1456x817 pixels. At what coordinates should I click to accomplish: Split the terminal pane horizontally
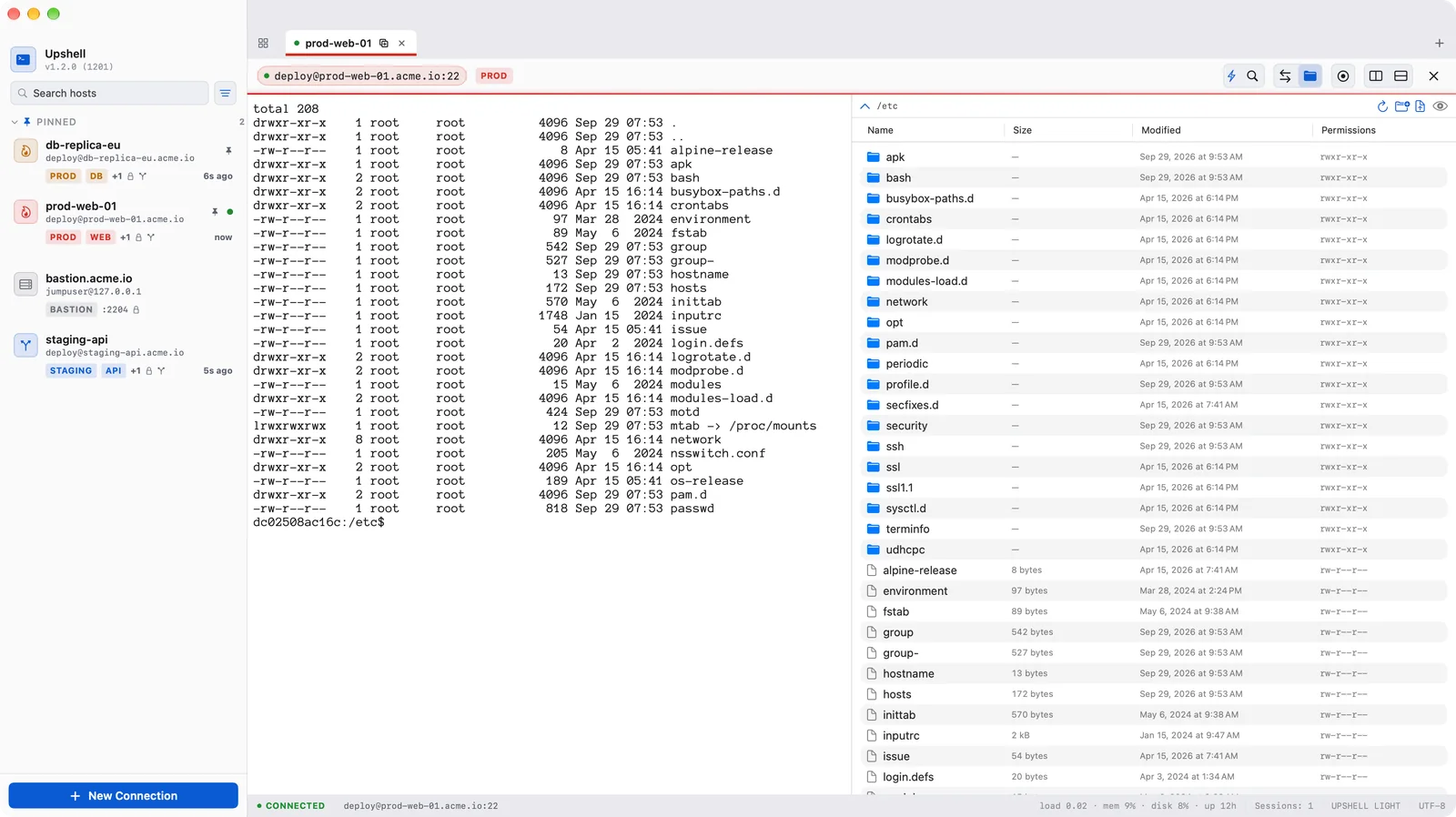(1401, 76)
